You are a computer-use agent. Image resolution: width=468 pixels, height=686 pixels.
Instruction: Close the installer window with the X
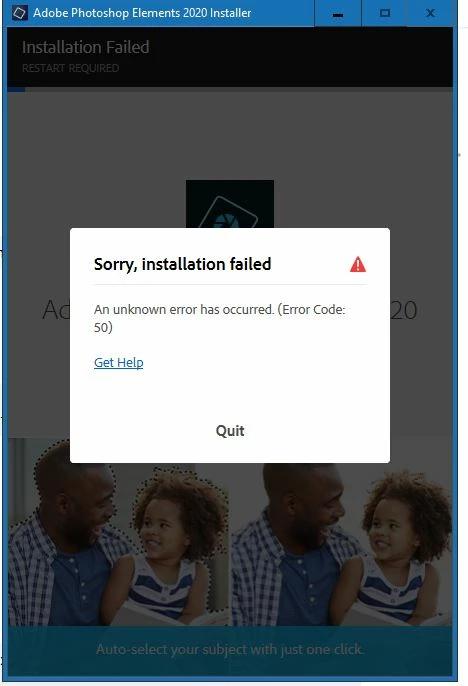pos(430,13)
